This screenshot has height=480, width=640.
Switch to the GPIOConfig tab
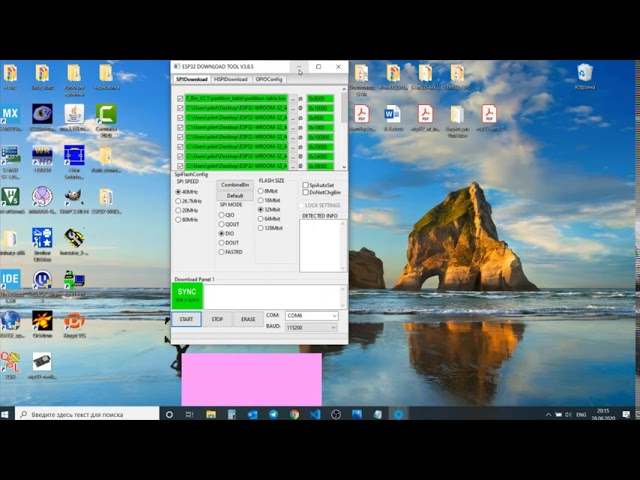[269, 79]
